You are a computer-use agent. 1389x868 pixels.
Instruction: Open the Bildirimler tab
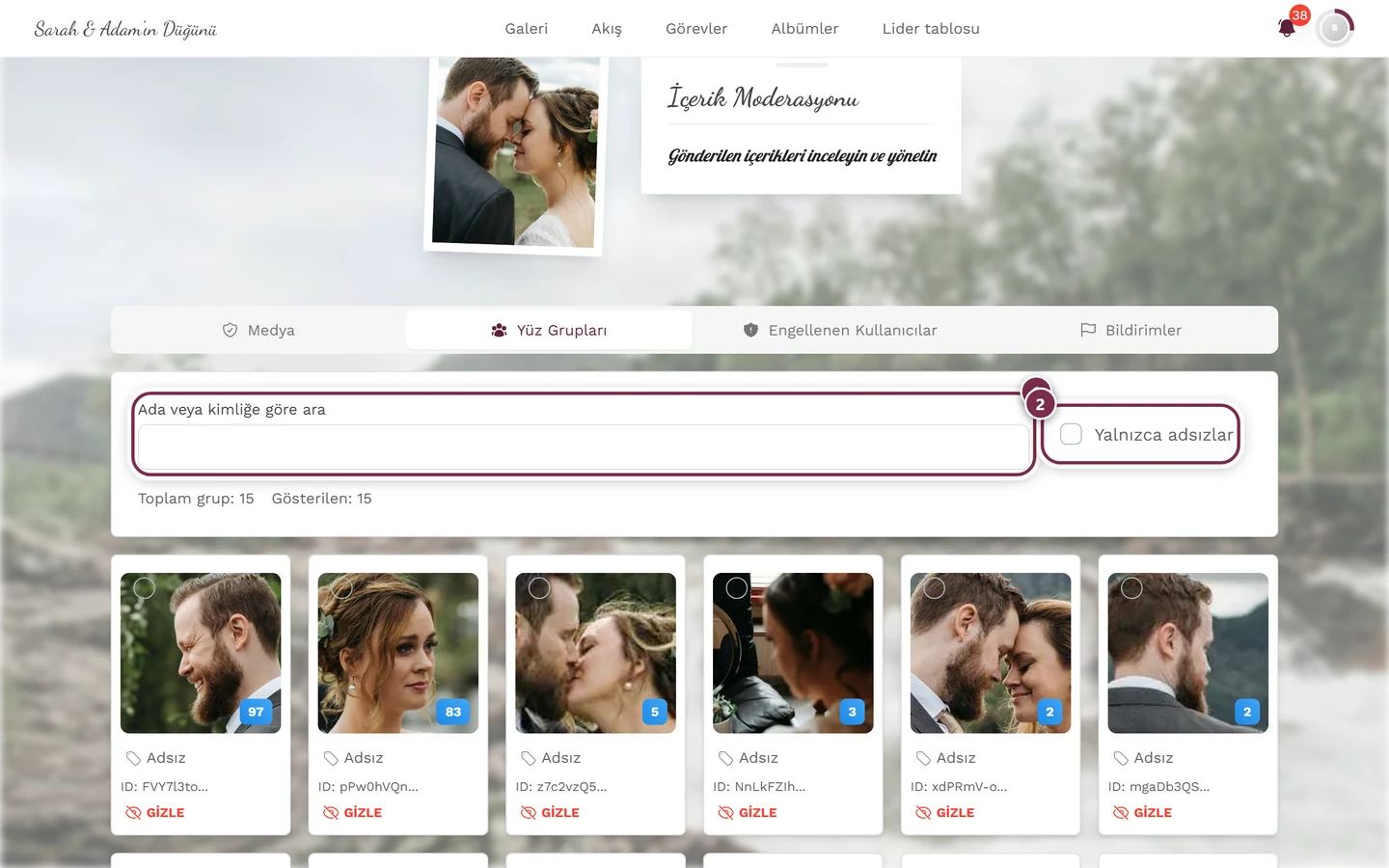(1130, 330)
